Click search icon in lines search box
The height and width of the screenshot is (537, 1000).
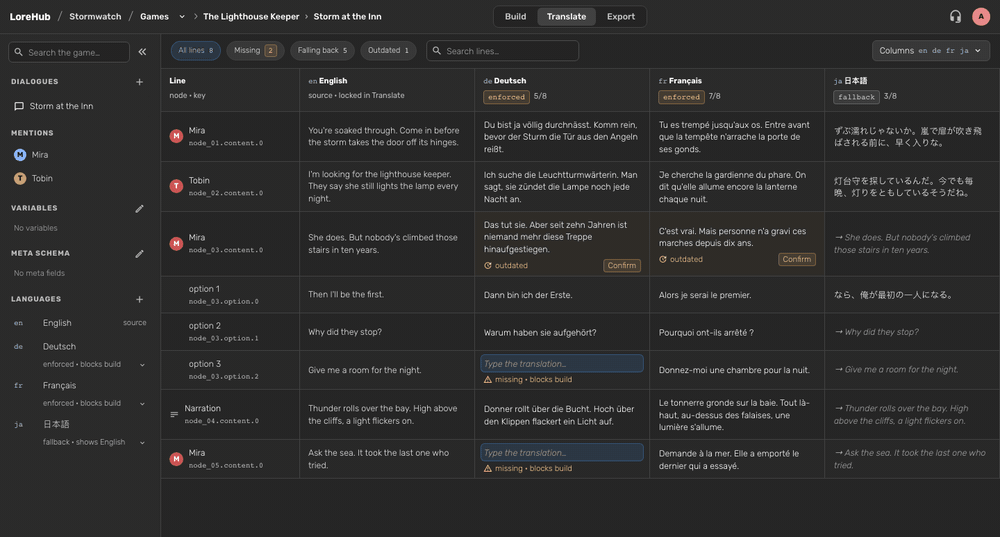[x=437, y=50]
